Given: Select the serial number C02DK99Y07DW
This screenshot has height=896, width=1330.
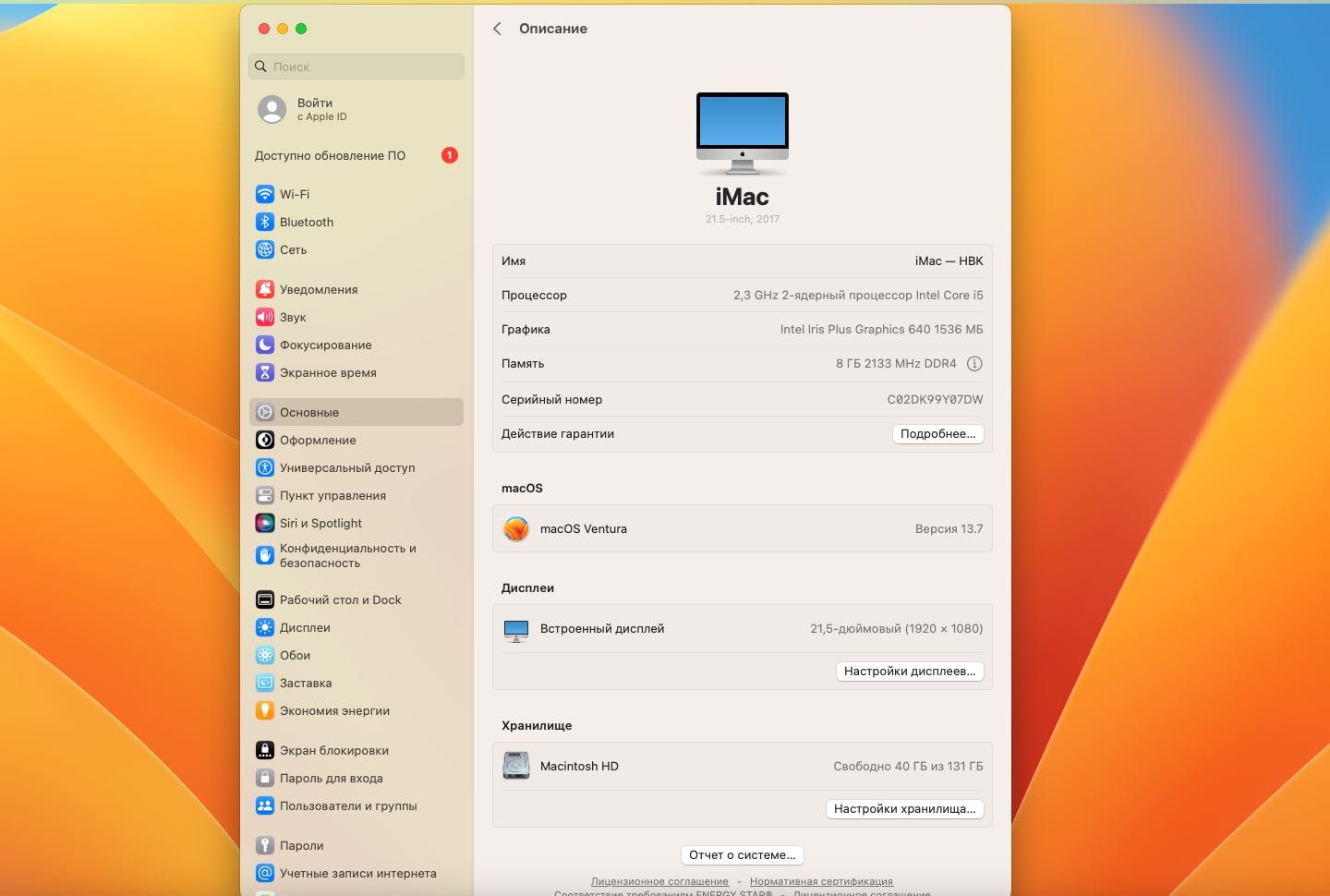Looking at the screenshot, I should [935, 400].
